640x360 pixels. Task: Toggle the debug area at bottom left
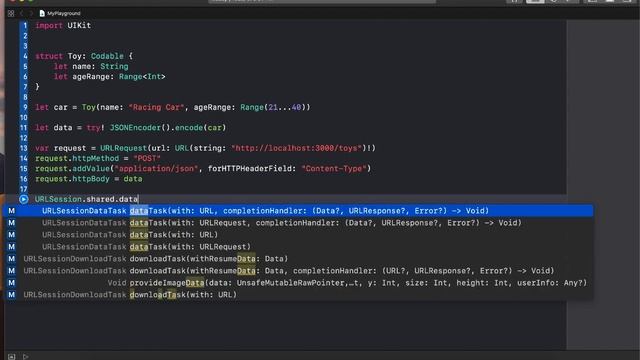[x=11, y=357]
